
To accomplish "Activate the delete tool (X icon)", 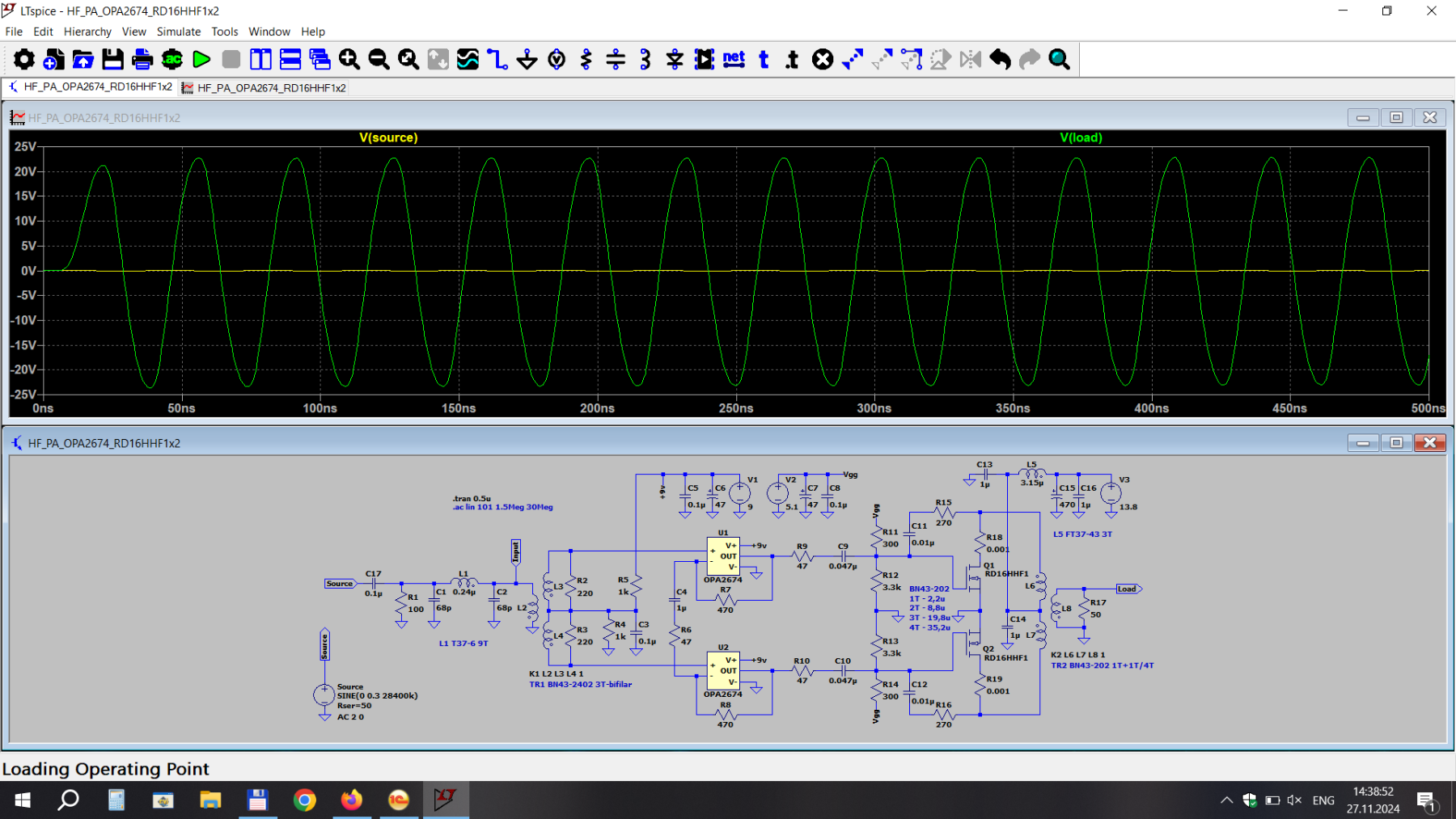I will (x=823, y=59).
